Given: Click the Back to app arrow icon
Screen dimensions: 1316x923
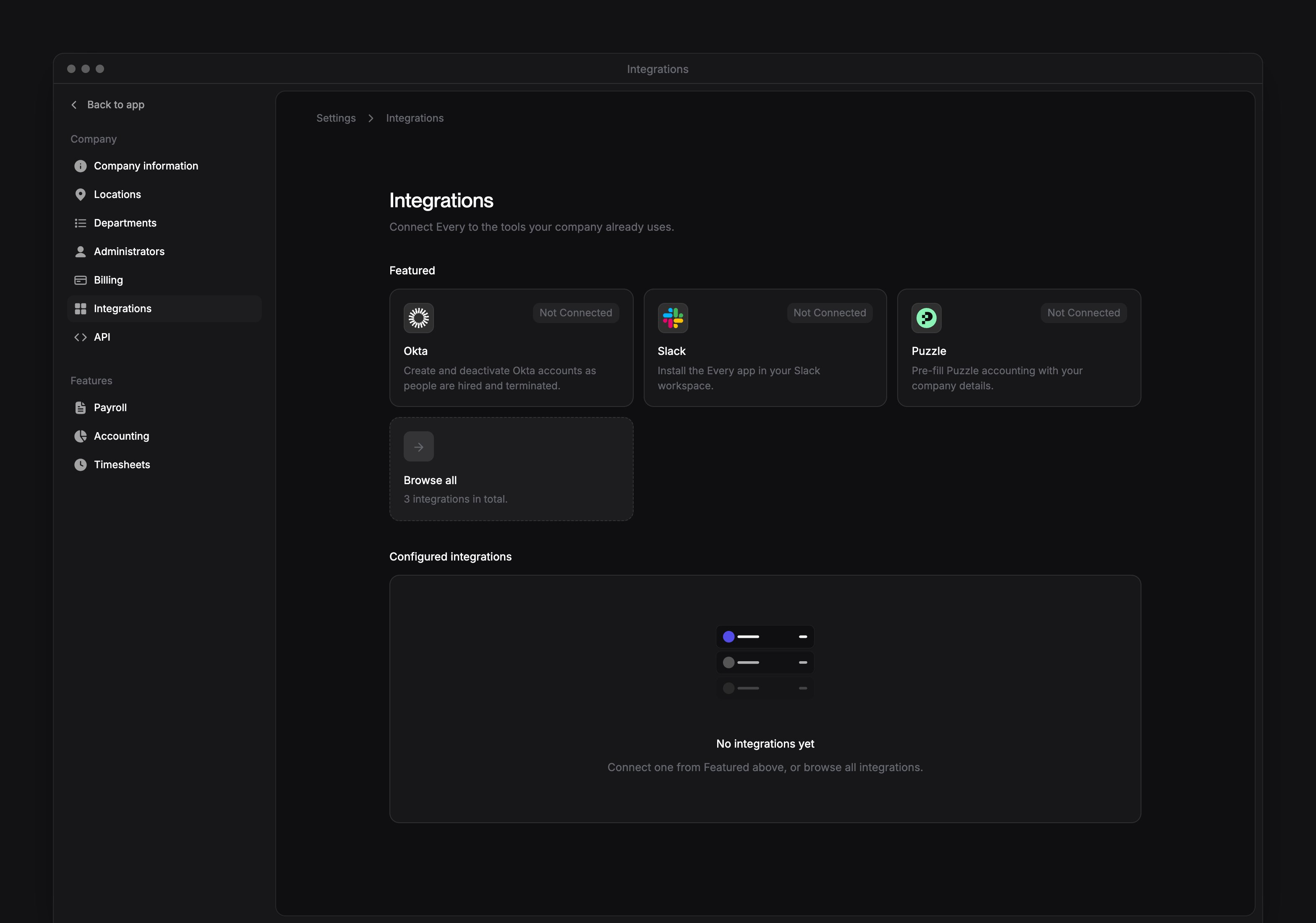Looking at the screenshot, I should [x=74, y=105].
